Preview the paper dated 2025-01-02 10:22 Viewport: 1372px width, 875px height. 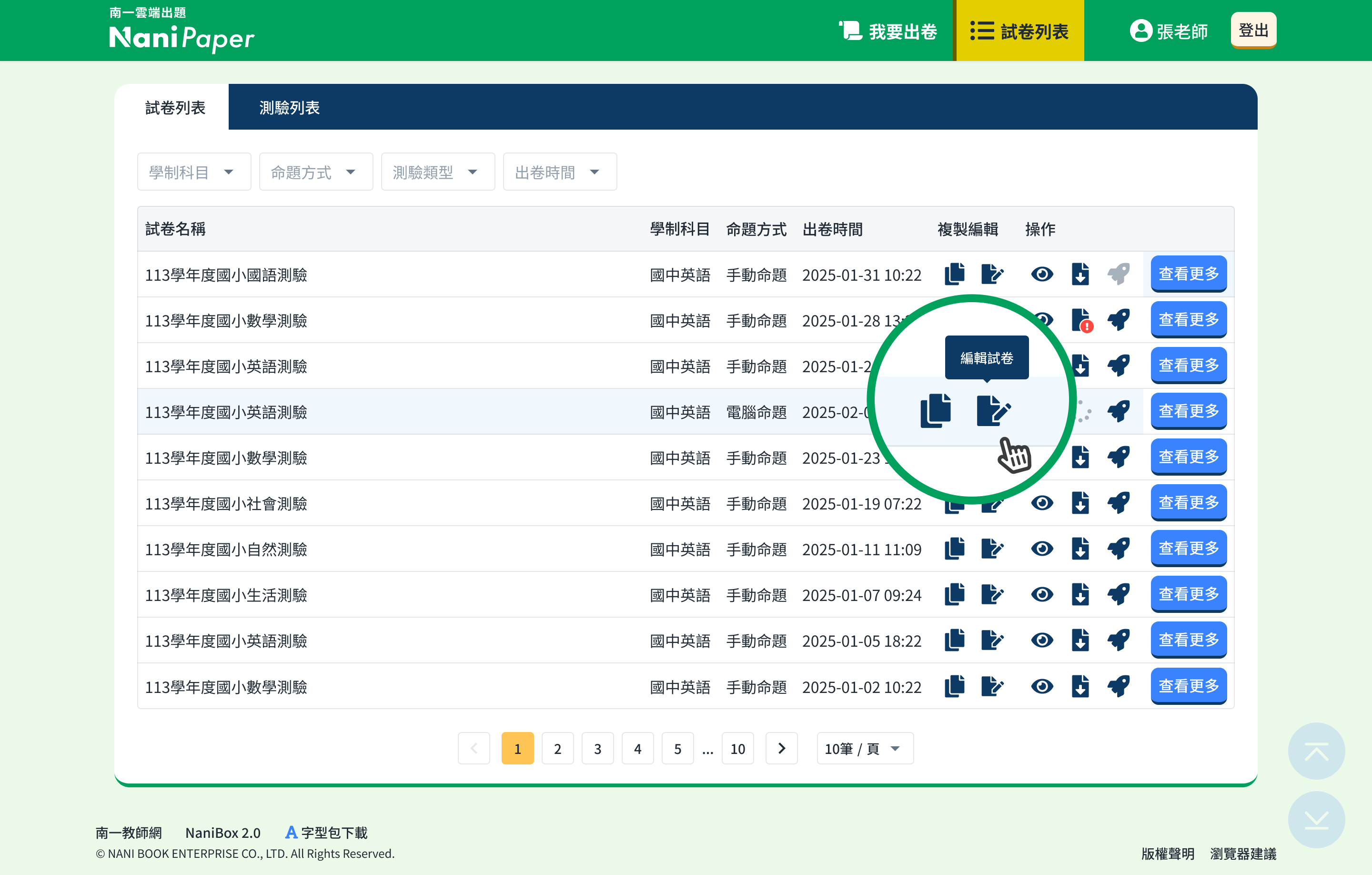(x=1042, y=686)
